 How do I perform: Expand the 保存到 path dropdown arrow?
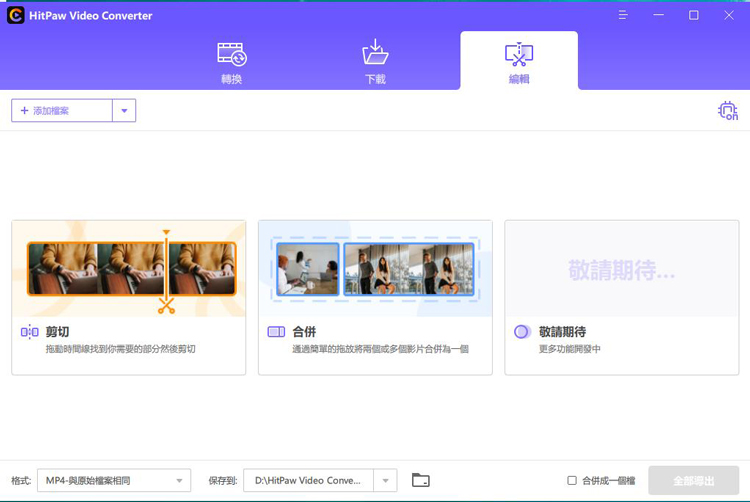[386, 480]
